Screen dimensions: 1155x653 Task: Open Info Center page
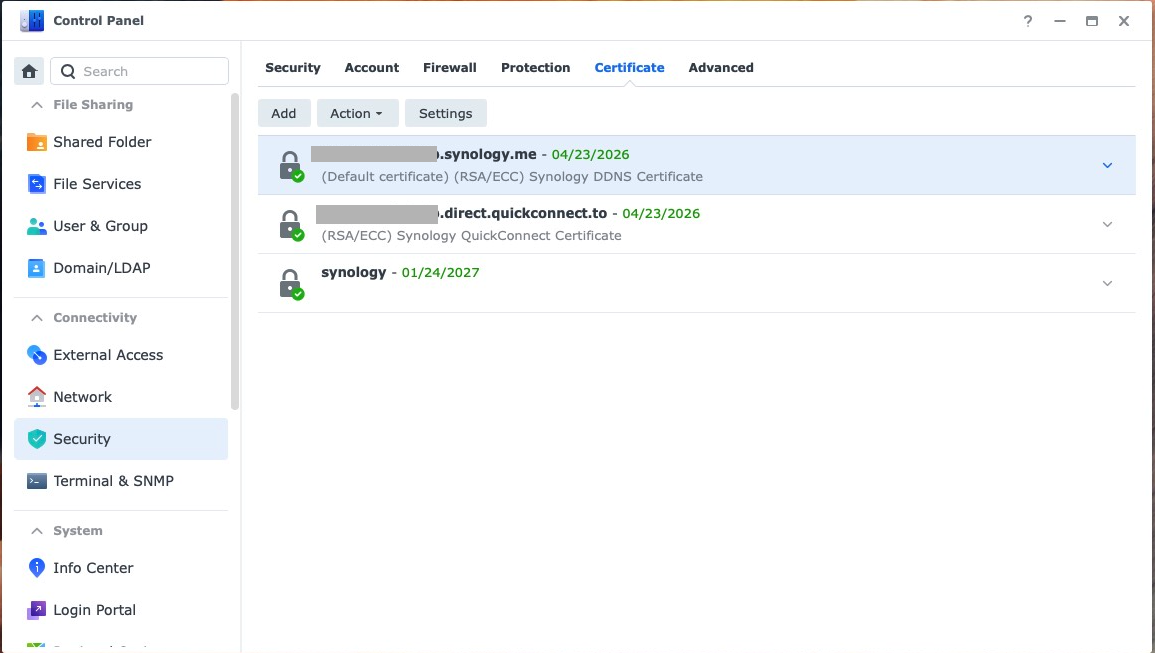click(93, 568)
